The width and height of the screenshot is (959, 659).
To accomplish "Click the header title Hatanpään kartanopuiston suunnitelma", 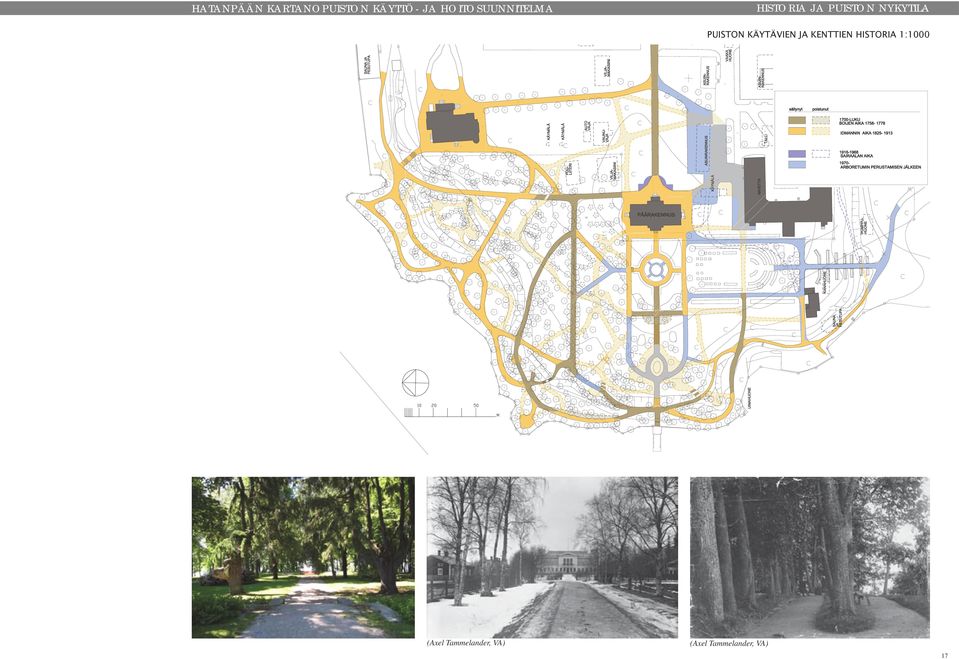I will pyautogui.click(x=372, y=9).
